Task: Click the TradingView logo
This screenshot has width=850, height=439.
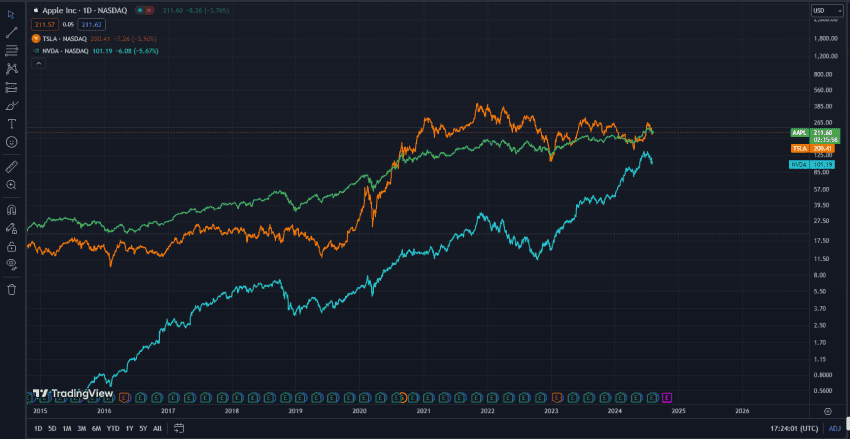Action: coord(73,393)
